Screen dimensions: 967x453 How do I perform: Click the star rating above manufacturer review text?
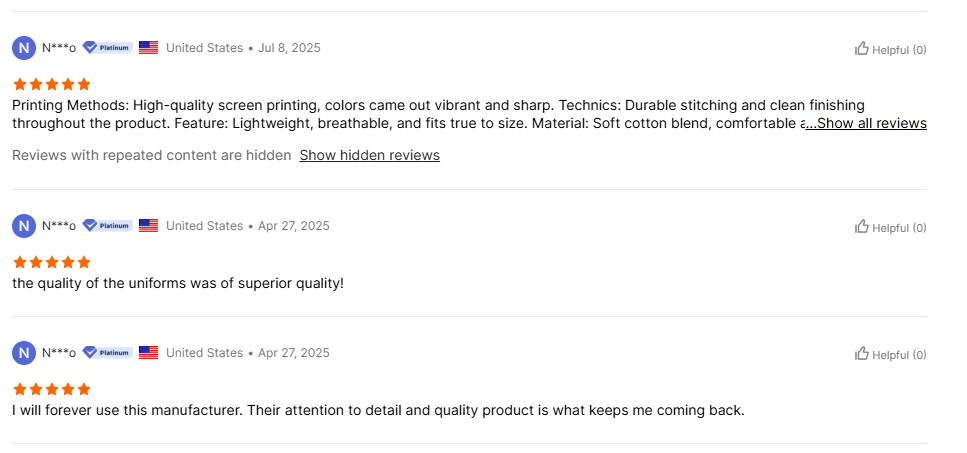(52, 390)
